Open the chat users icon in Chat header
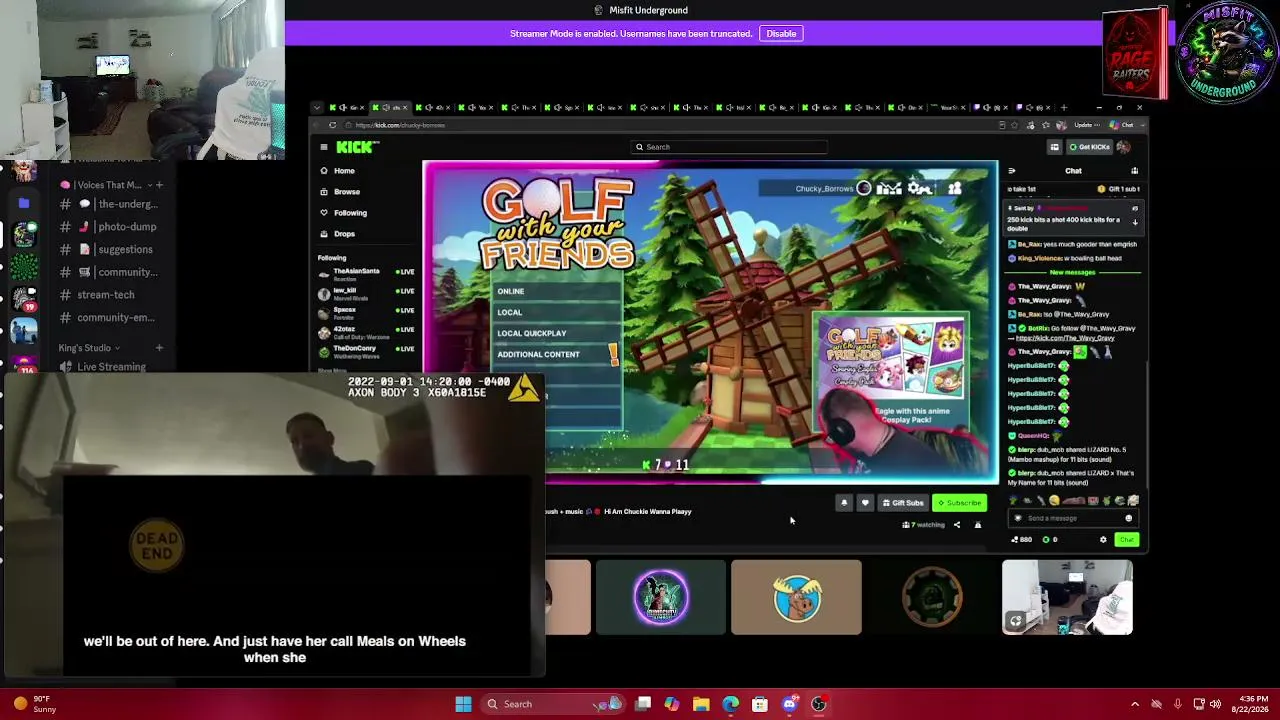1280x720 pixels. [x=1134, y=171]
